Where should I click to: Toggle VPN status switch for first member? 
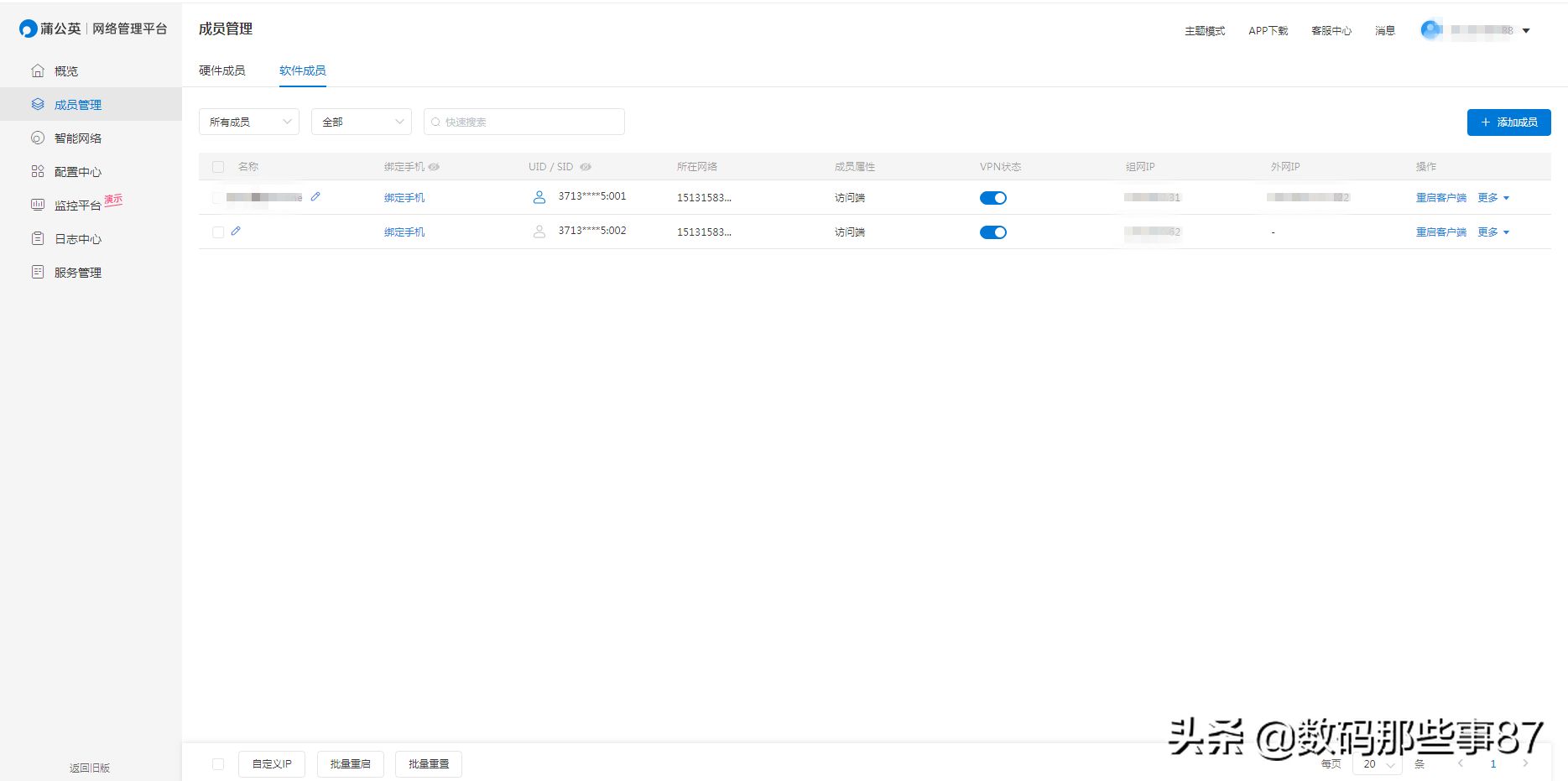click(992, 198)
